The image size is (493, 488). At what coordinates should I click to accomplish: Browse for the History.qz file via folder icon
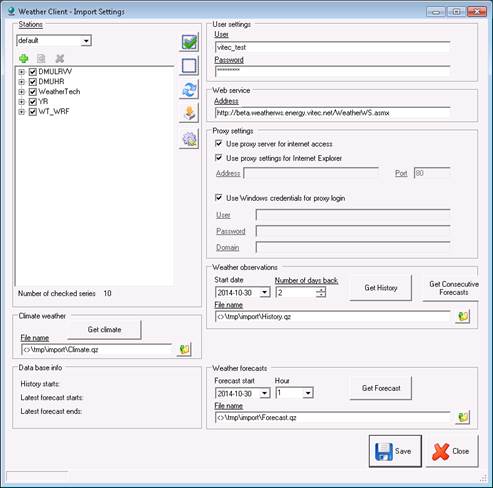coord(463,316)
